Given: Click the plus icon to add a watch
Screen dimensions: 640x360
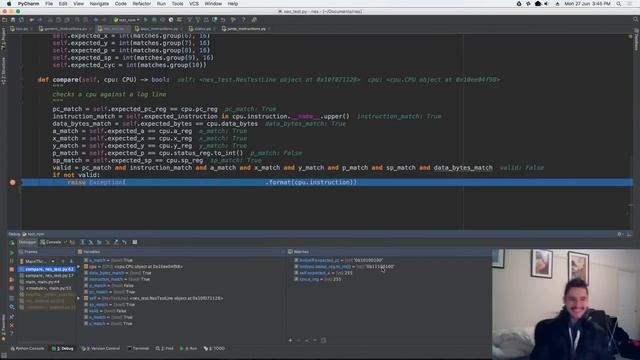Looking at the screenshot, I should (290, 340).
